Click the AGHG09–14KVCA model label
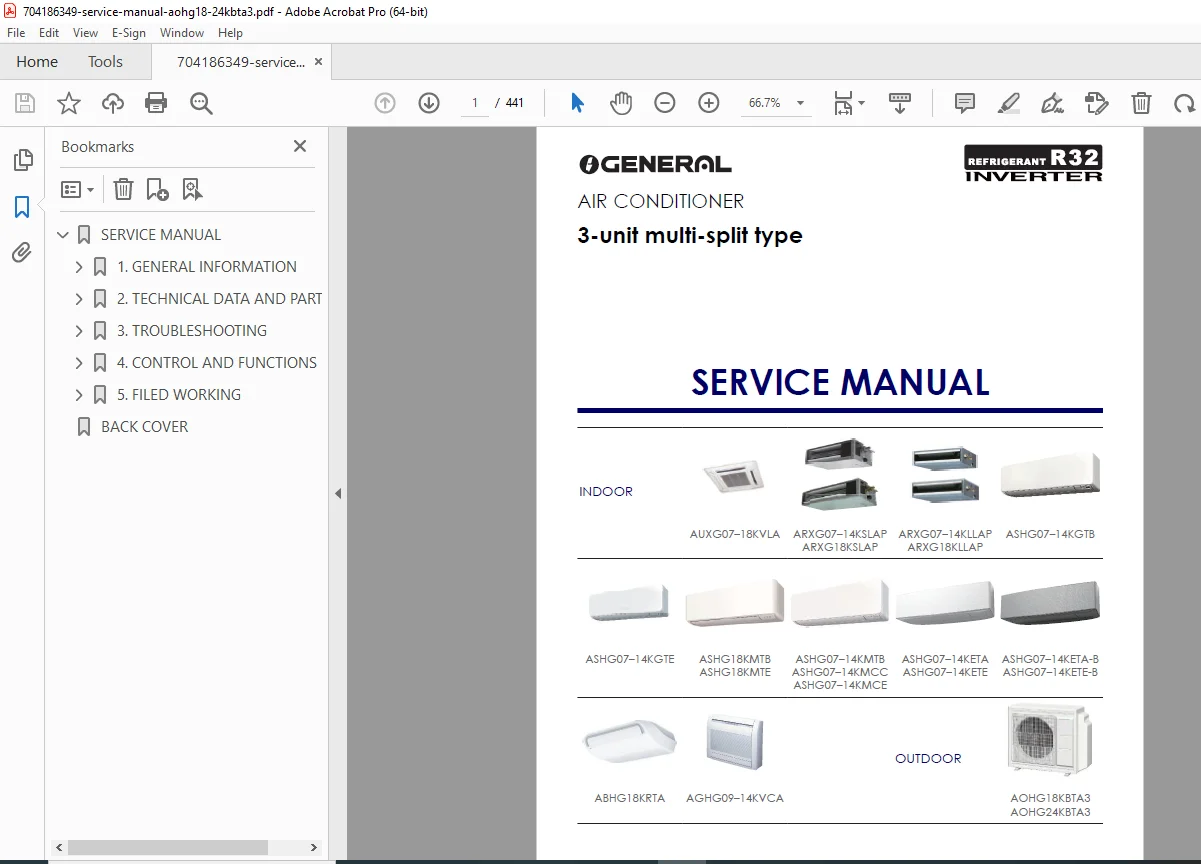 click(735, 798)
